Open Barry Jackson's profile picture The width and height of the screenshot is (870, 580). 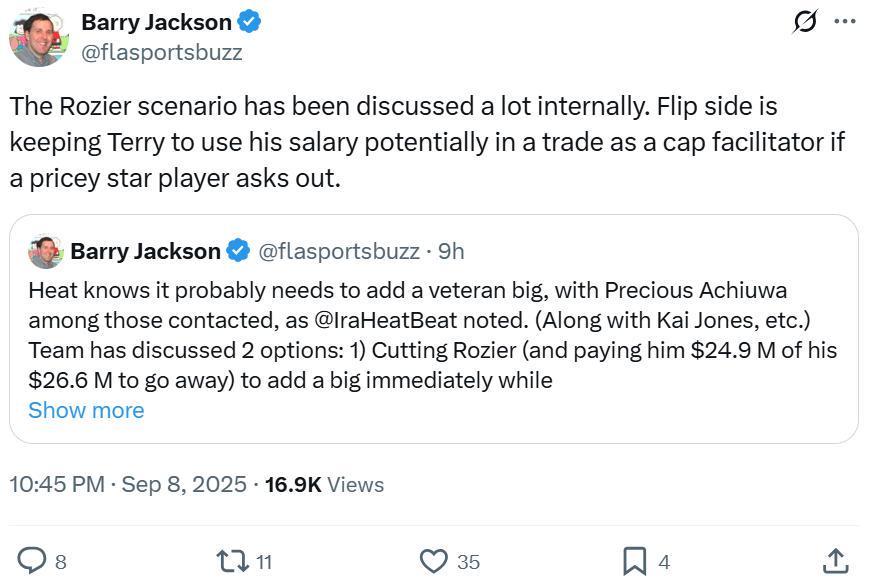(x=39, y=37)
